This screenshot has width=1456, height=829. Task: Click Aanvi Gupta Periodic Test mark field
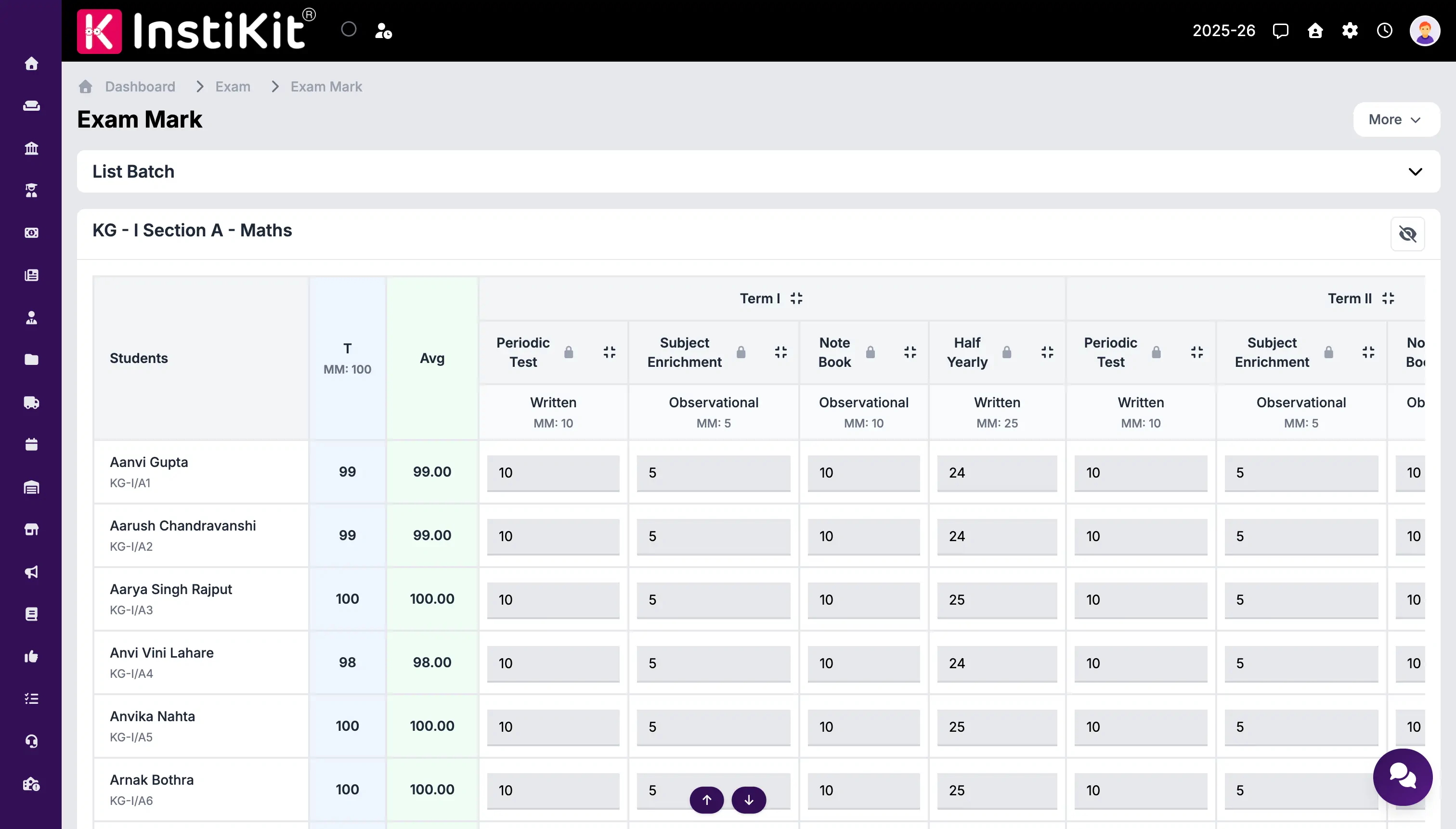pos(553,473)
